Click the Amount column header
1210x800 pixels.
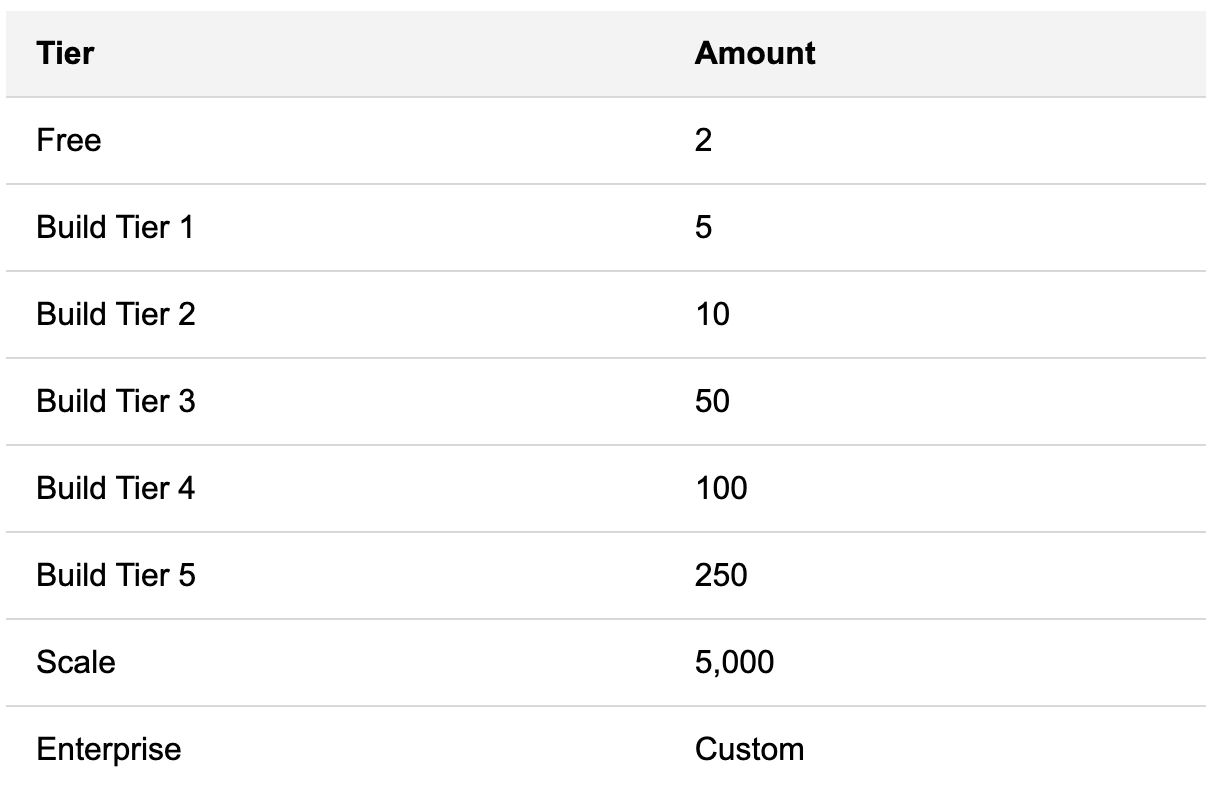755,53
